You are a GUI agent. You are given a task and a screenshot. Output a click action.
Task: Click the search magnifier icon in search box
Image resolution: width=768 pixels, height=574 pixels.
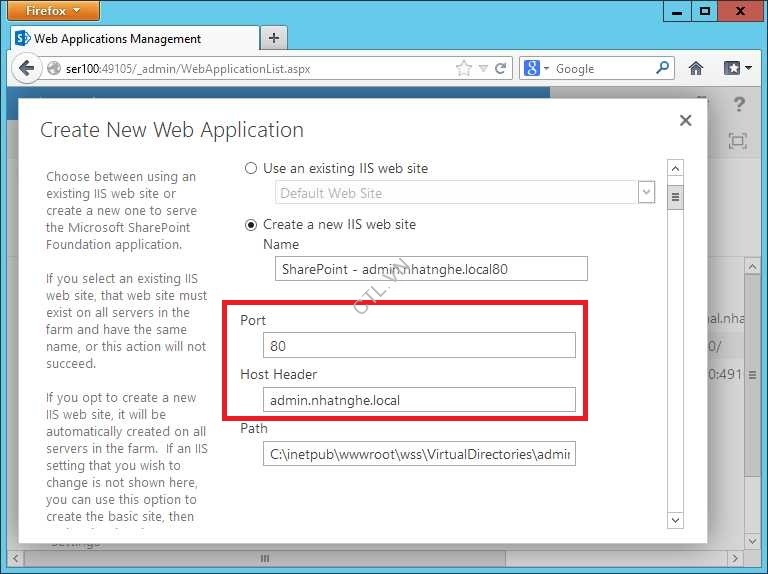pos(664,69)
